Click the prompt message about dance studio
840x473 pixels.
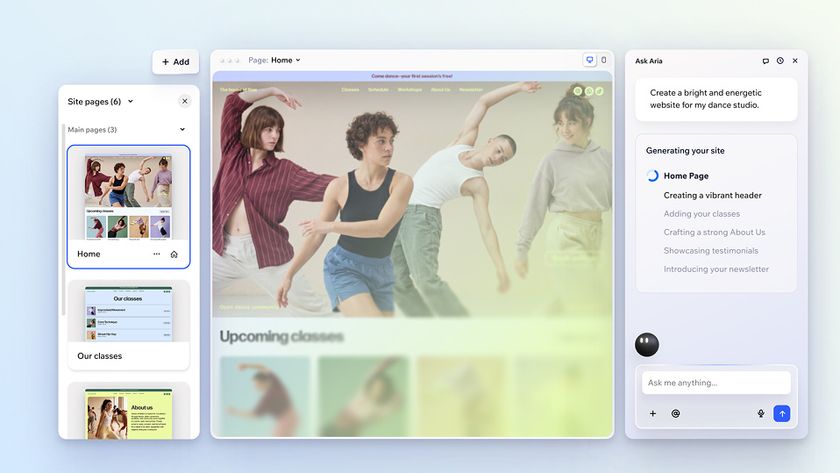click(716, 99)
